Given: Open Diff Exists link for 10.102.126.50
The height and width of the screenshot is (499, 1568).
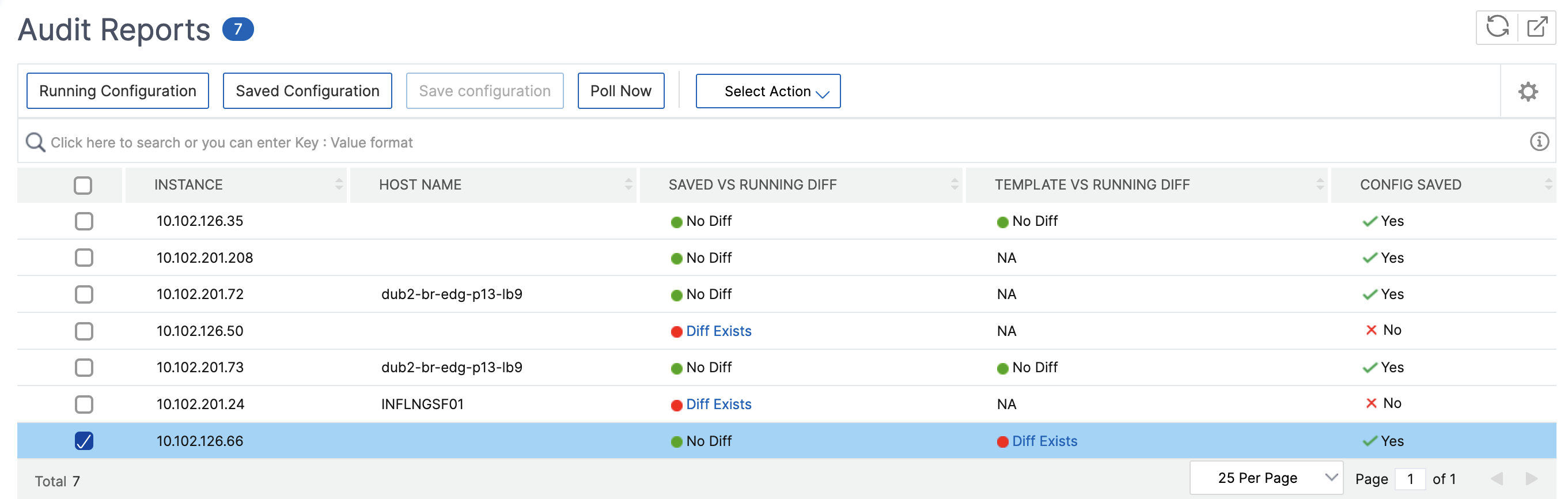Looking at the screenshot, I should 718,331.
